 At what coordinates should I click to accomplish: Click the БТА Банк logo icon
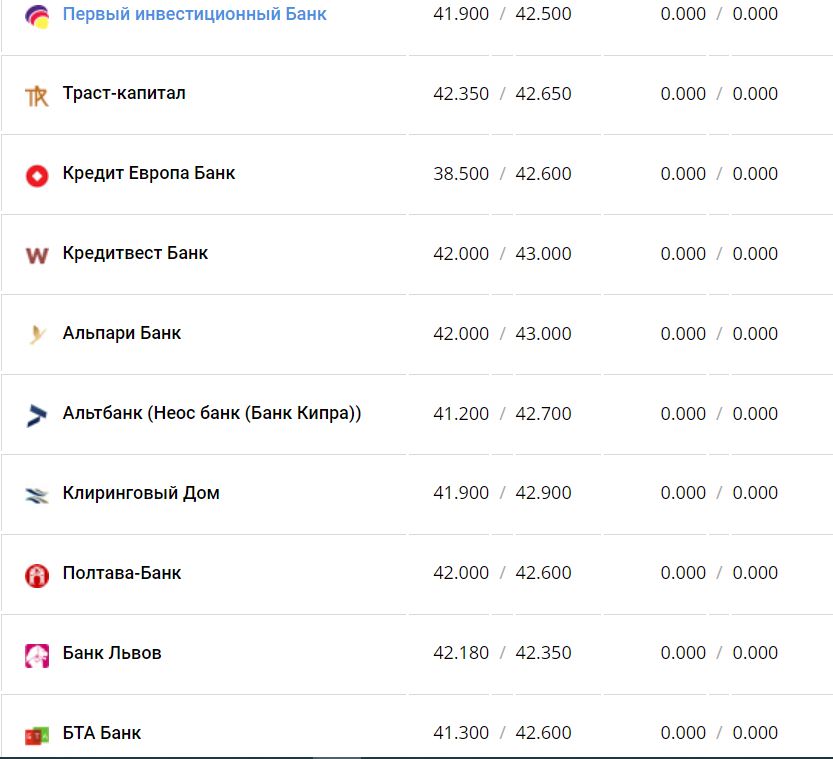point(37,735)
